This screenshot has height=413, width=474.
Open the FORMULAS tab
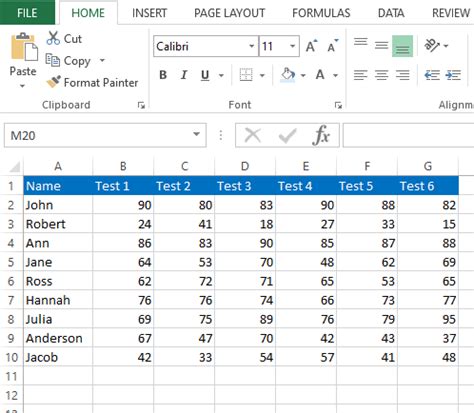321,13
